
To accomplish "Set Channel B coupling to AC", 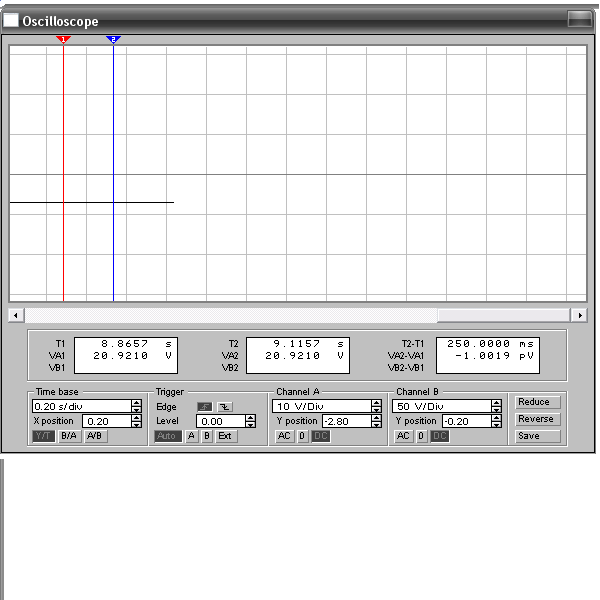I will click(x=404, y=436).
